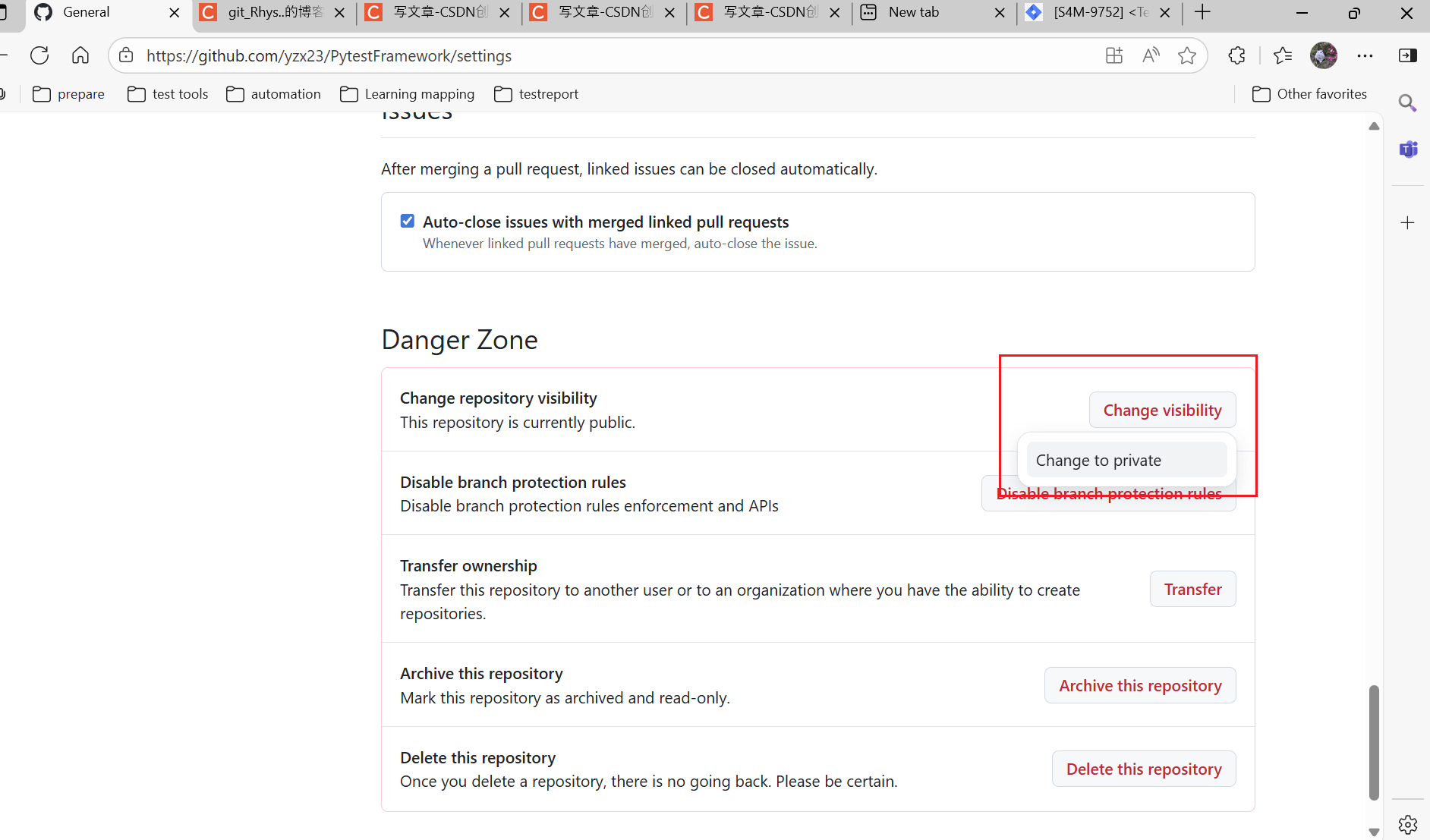The width and height of the screenshot is (1430, 840).
Task: Click Archive this repository button
Action: (x=1140, y=685)
